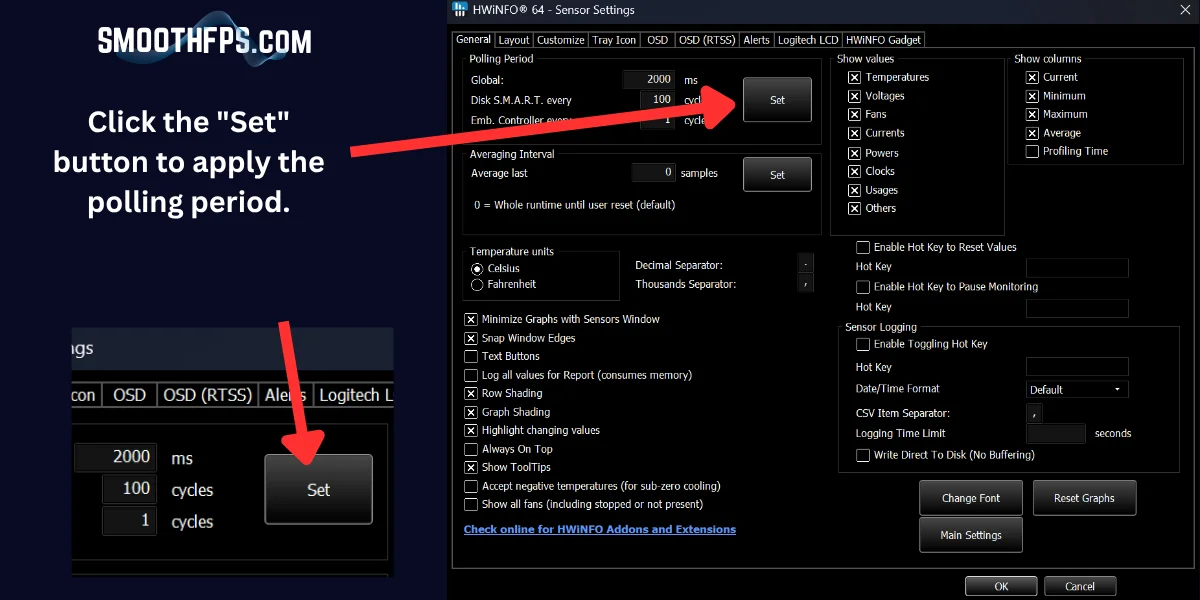Image resolution: width=1200 pixels, height=600 pixels.
Task: Apply polling period with the Set button
Action: (x=777, y=99)
